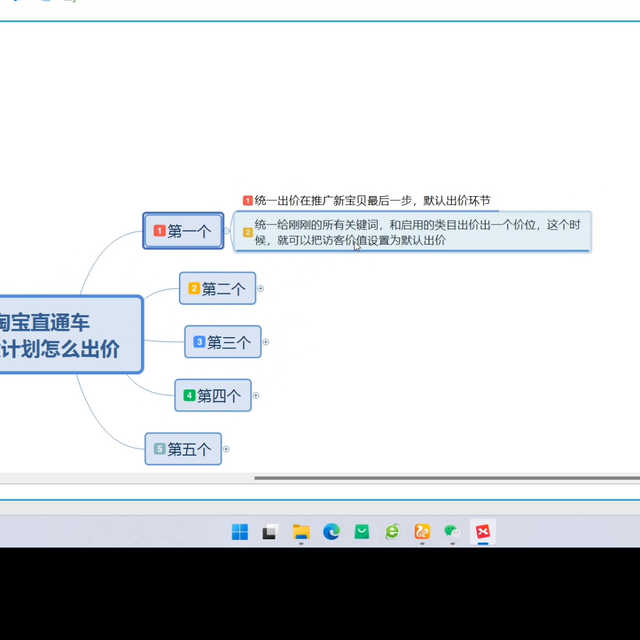
Task: Open WeChat from the taskbar
Action: click(x=452, y=532)
